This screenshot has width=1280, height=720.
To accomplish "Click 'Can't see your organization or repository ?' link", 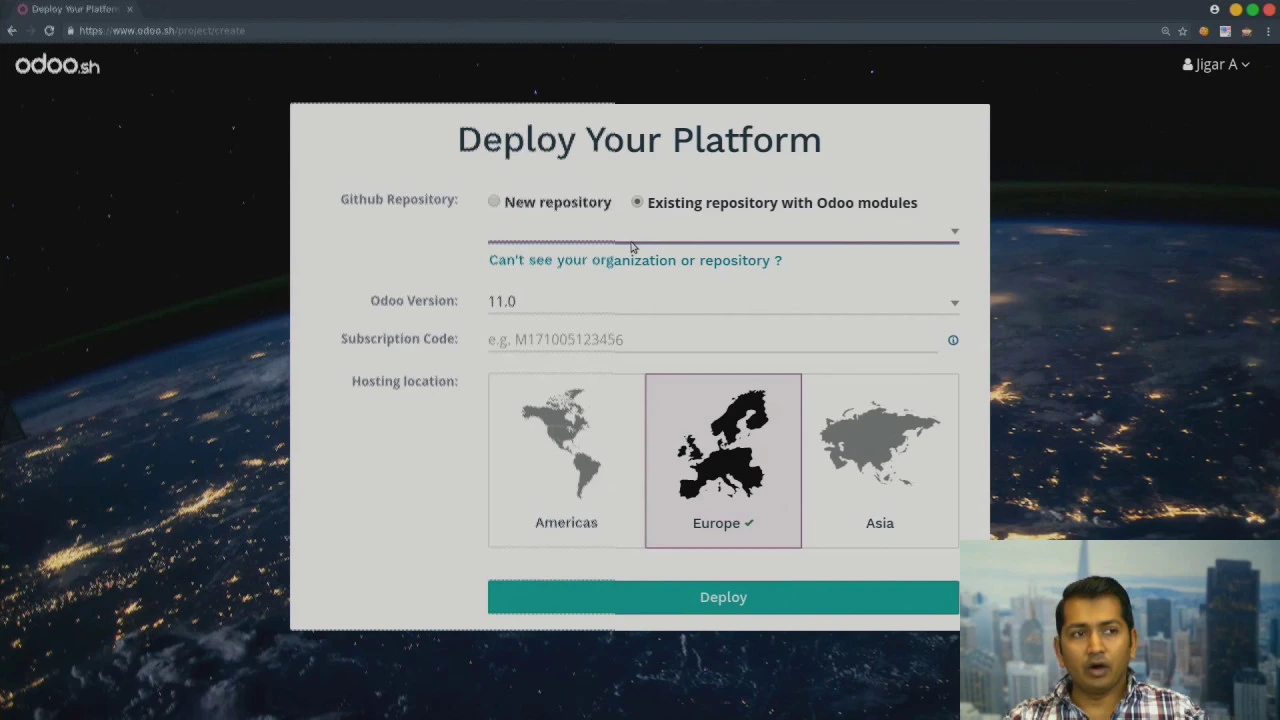I will [x=635, y=260].
